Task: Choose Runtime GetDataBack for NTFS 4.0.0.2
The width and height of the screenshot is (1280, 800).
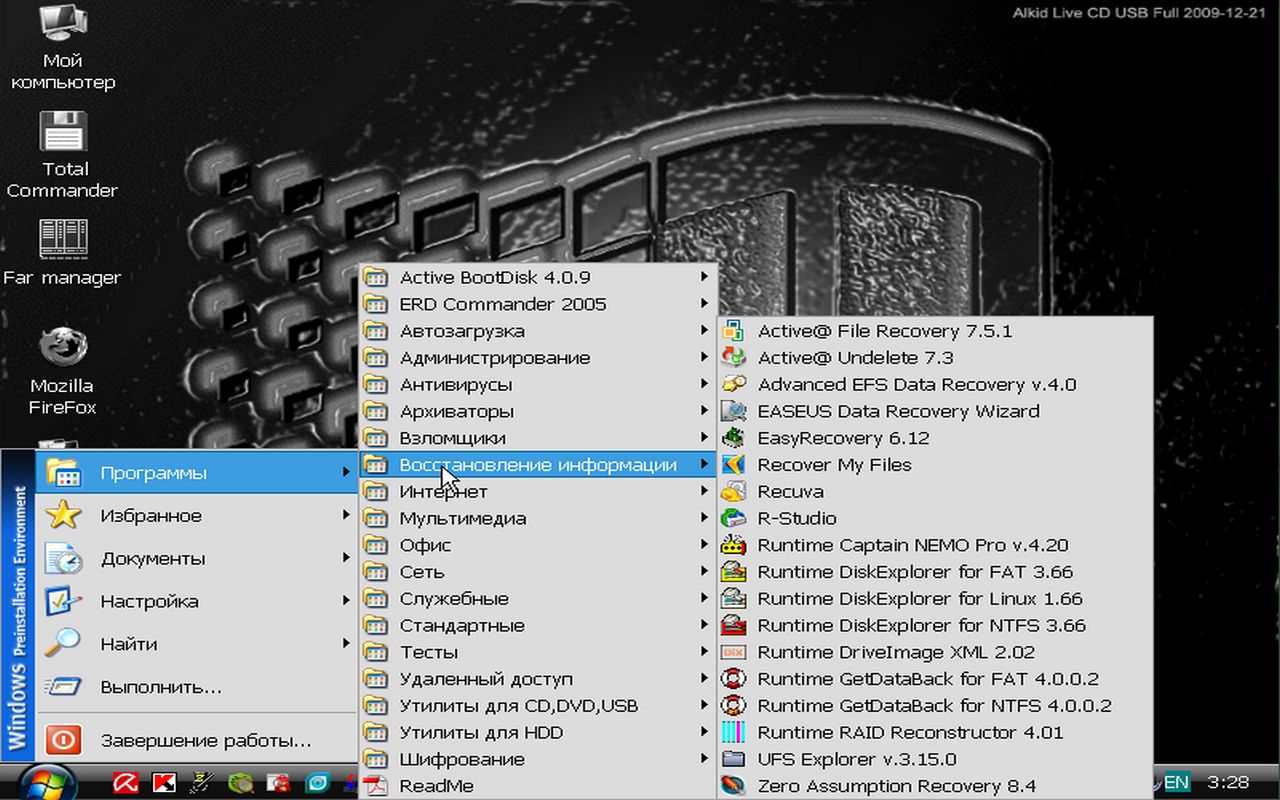Action: tap(934, 706)
